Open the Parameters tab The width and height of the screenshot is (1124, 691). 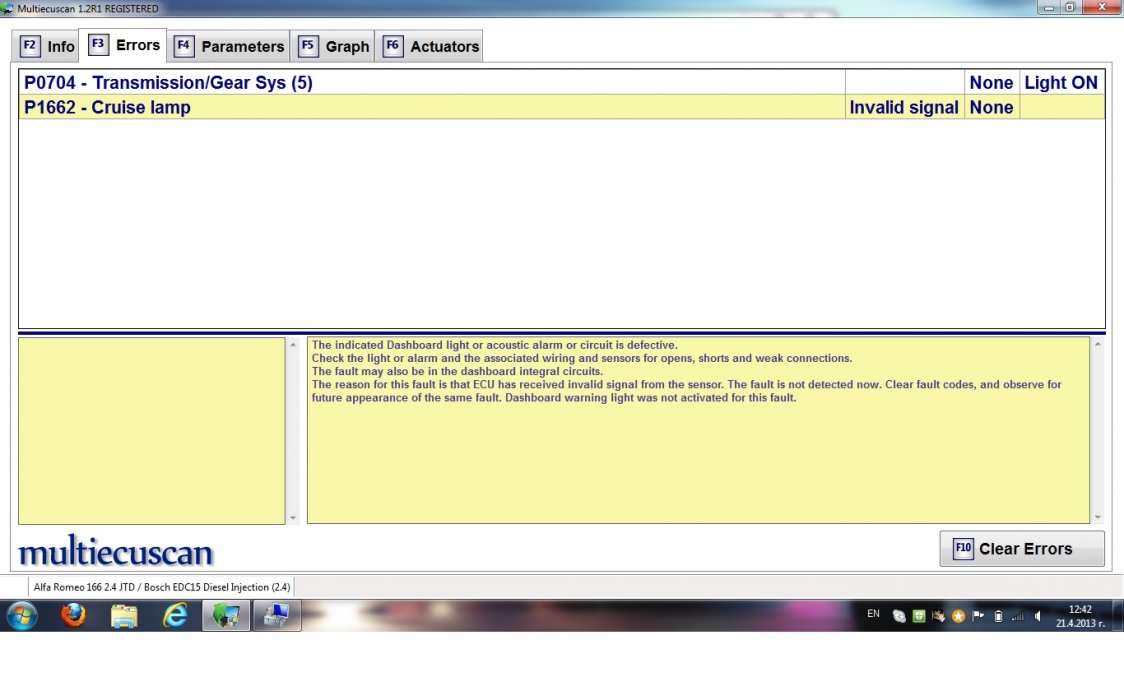pyautogui.click(x=230, y=46)
